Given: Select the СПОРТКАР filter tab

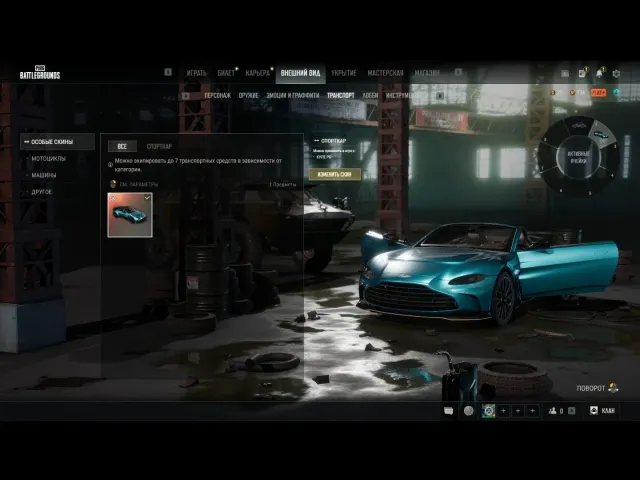Looking at the screenshot, I should coord(159,146).
